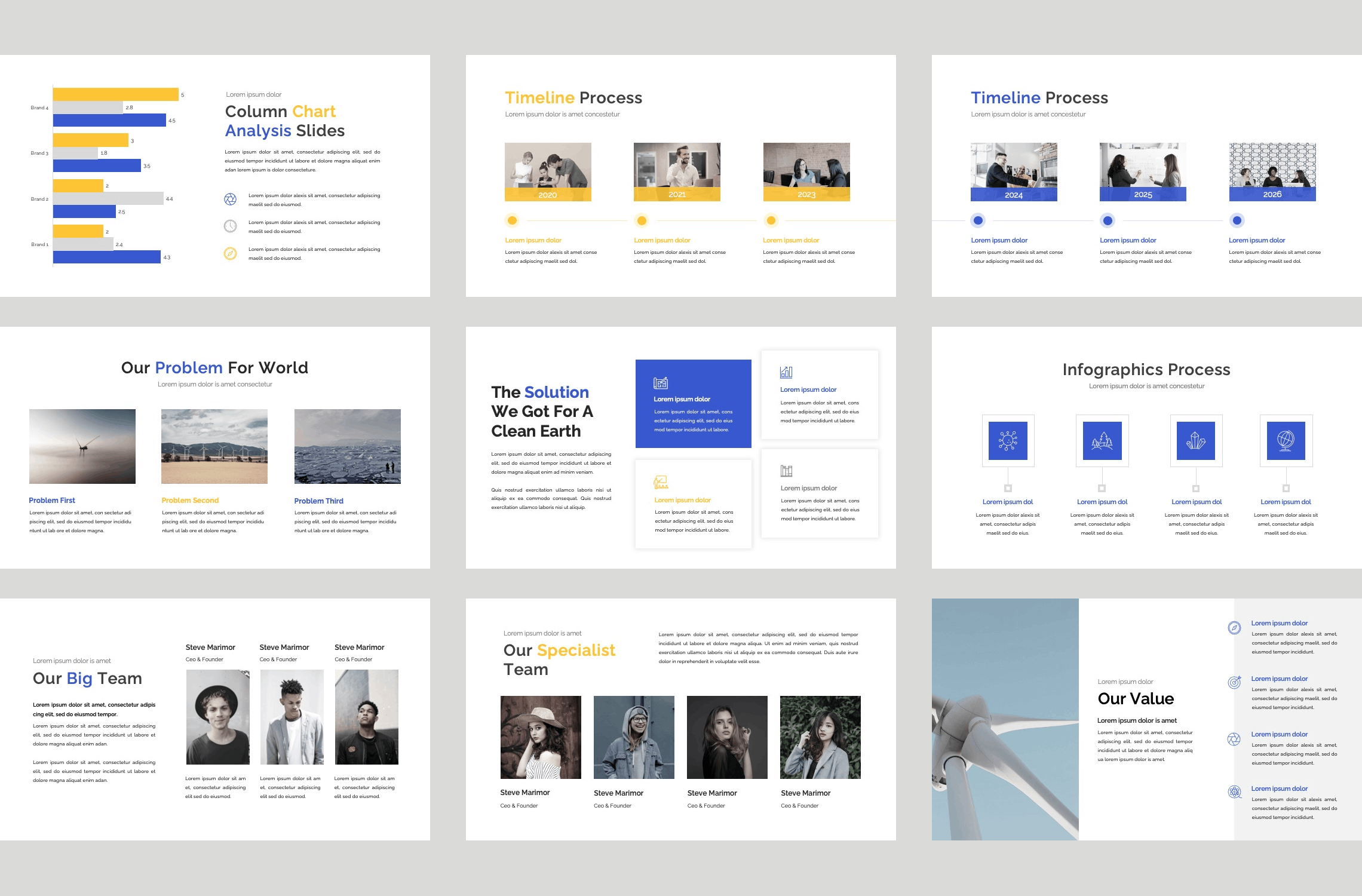Click the compass icon on Our Value slide
The width and height of the screenshot is (1362, 896).
(1234, 628)
